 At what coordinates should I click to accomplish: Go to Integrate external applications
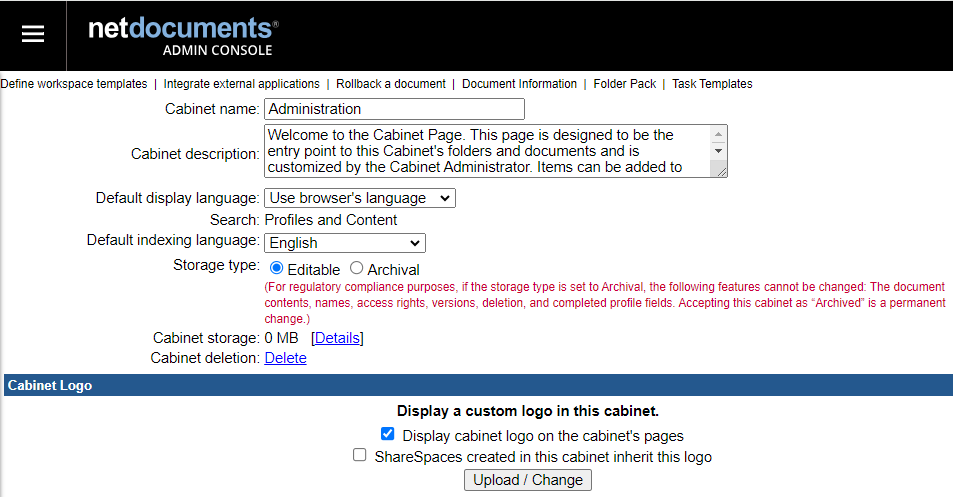coord(241,84)
